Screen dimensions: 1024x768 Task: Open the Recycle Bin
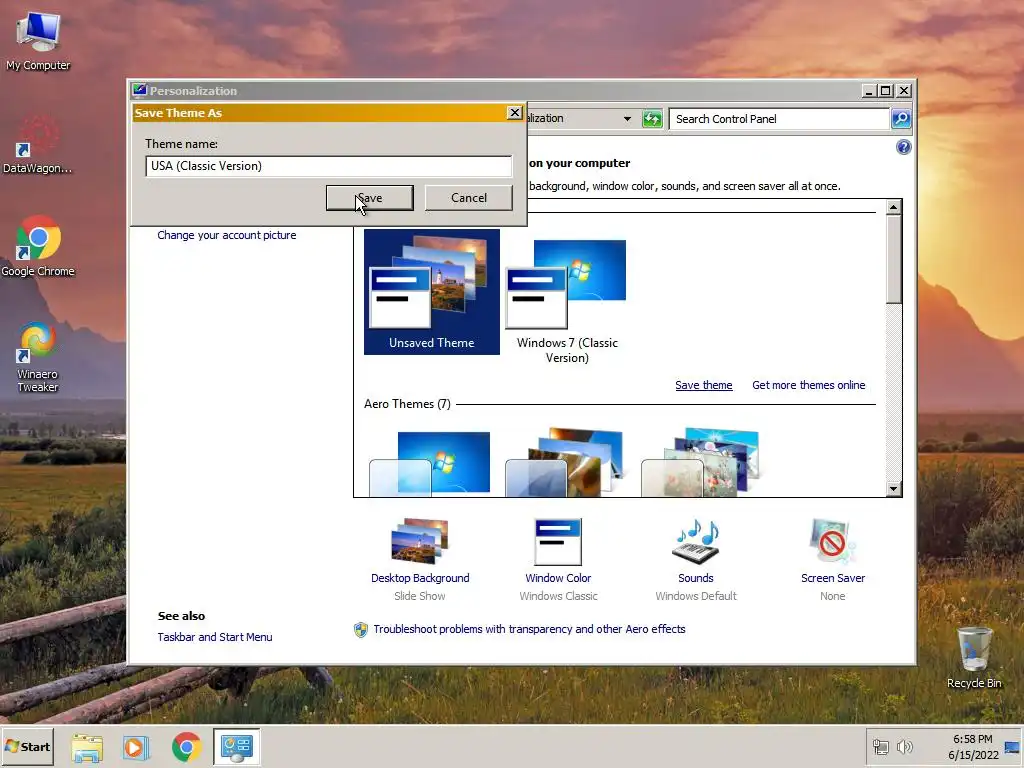pyautogui.click(x=974, y=657)
